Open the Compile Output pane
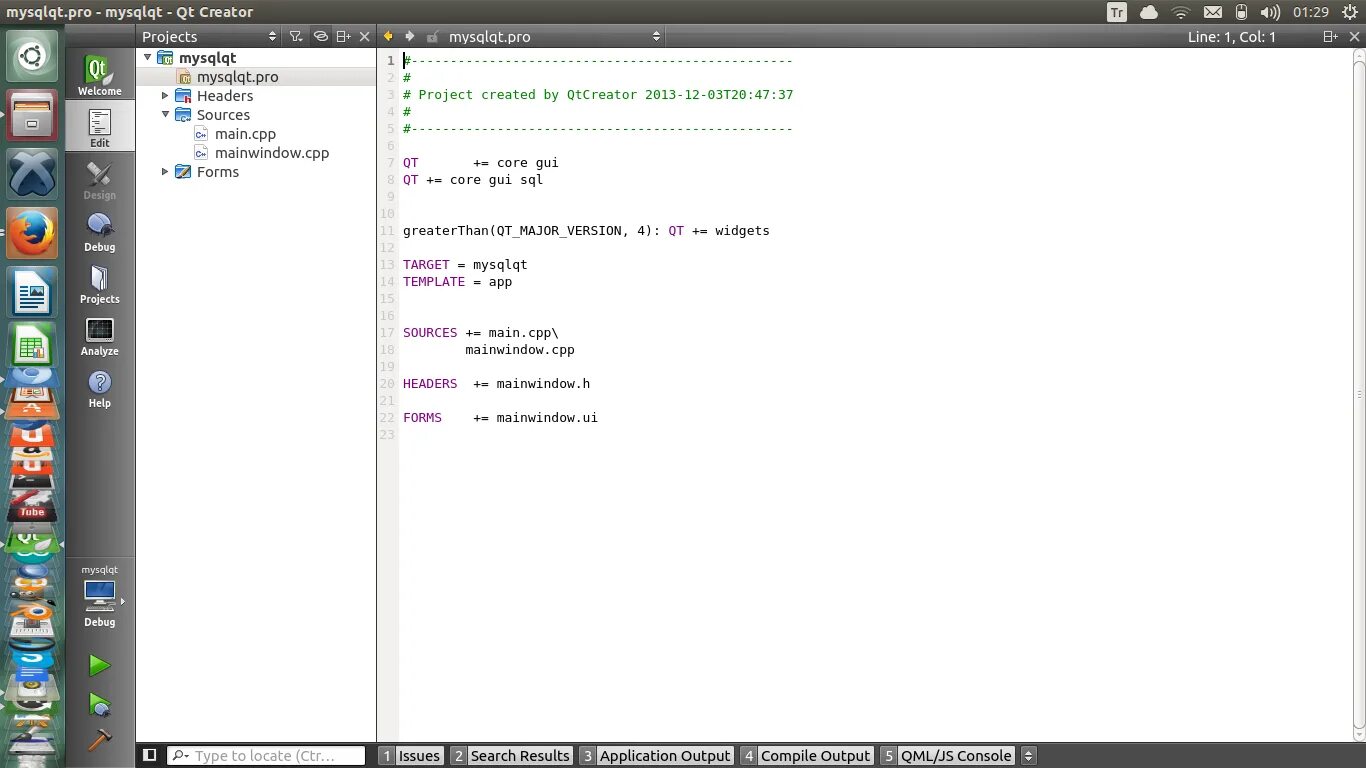Image resolution: width=1366 pixels, height=768 pixels. pos(806,756)
